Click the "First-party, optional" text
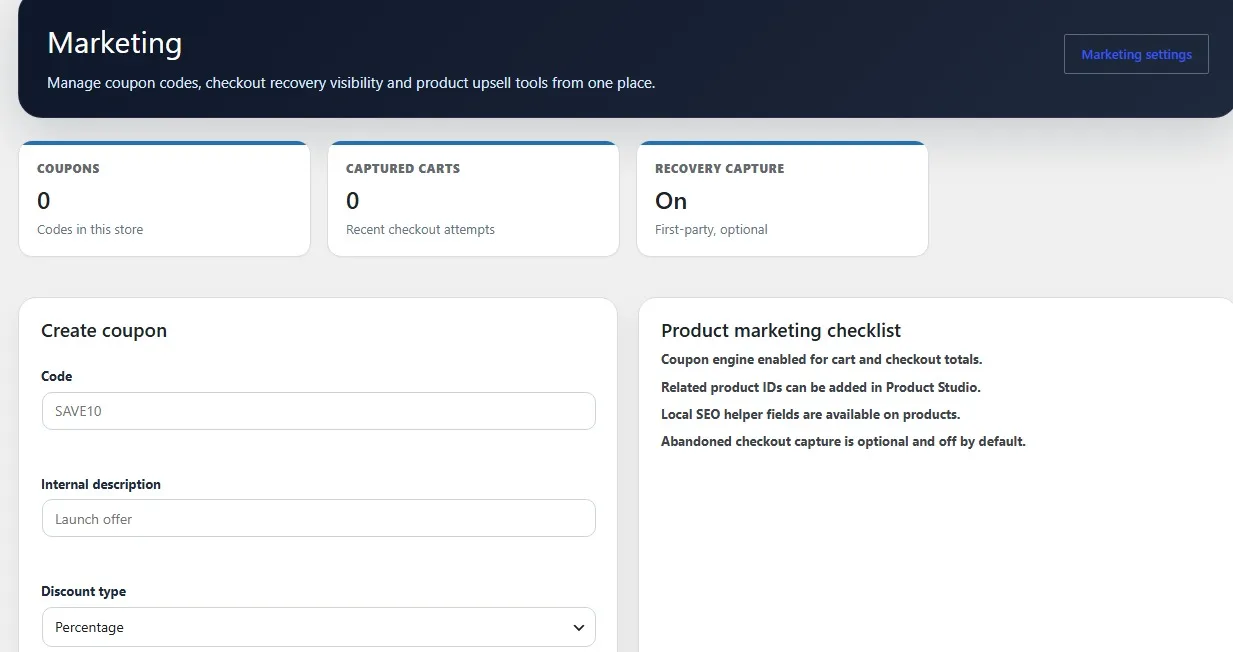The width and height of the screenshot is (1233, 652). click(x=711, y=230)
